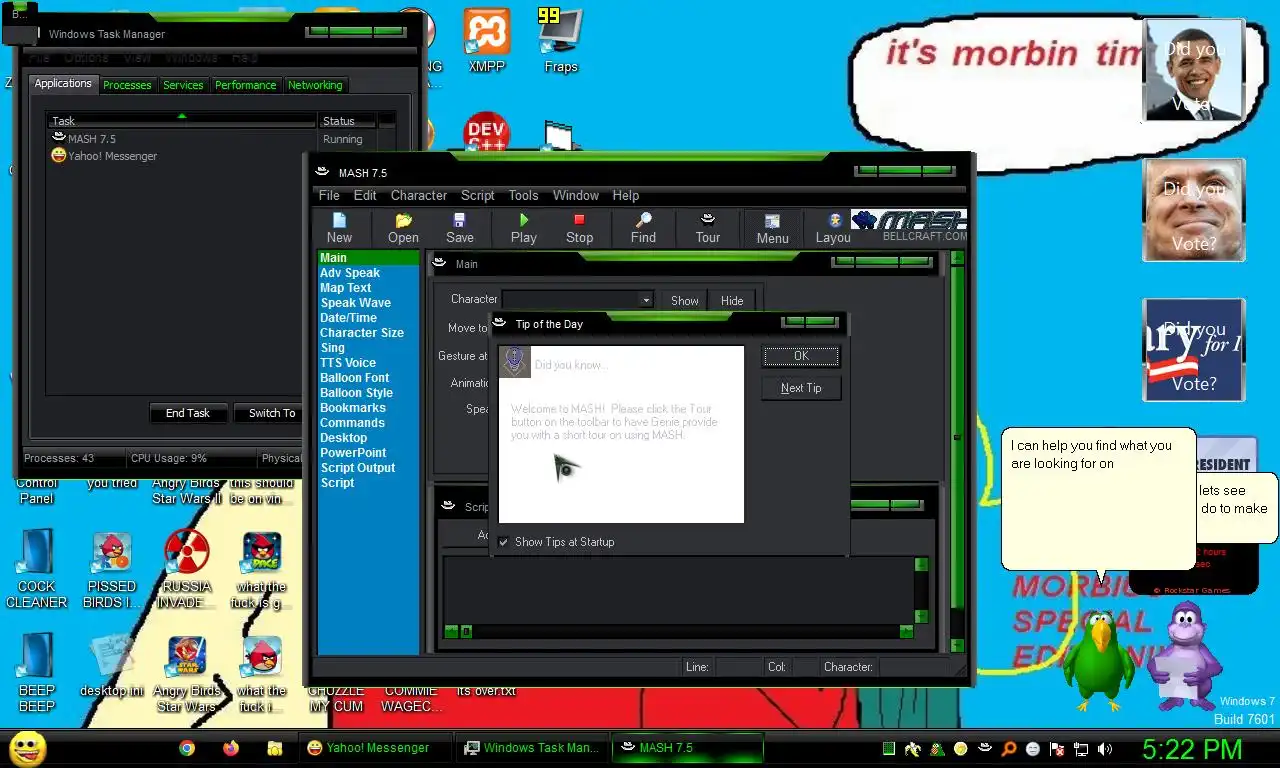Click the volume speaker tray icon
1280x768 pixels.
tap(1105, 748)
